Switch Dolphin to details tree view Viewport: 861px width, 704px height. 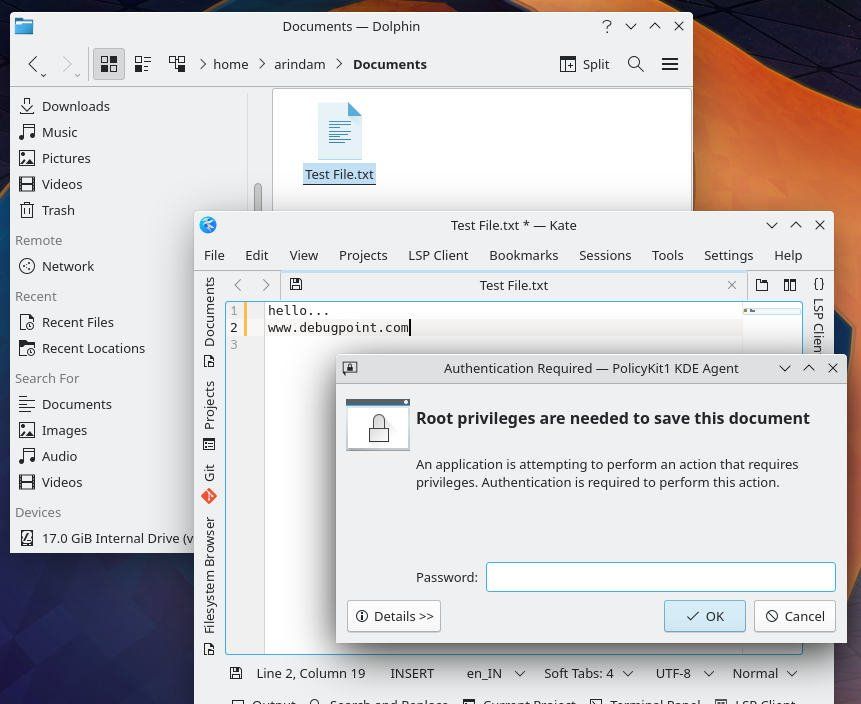coord(177,64)
